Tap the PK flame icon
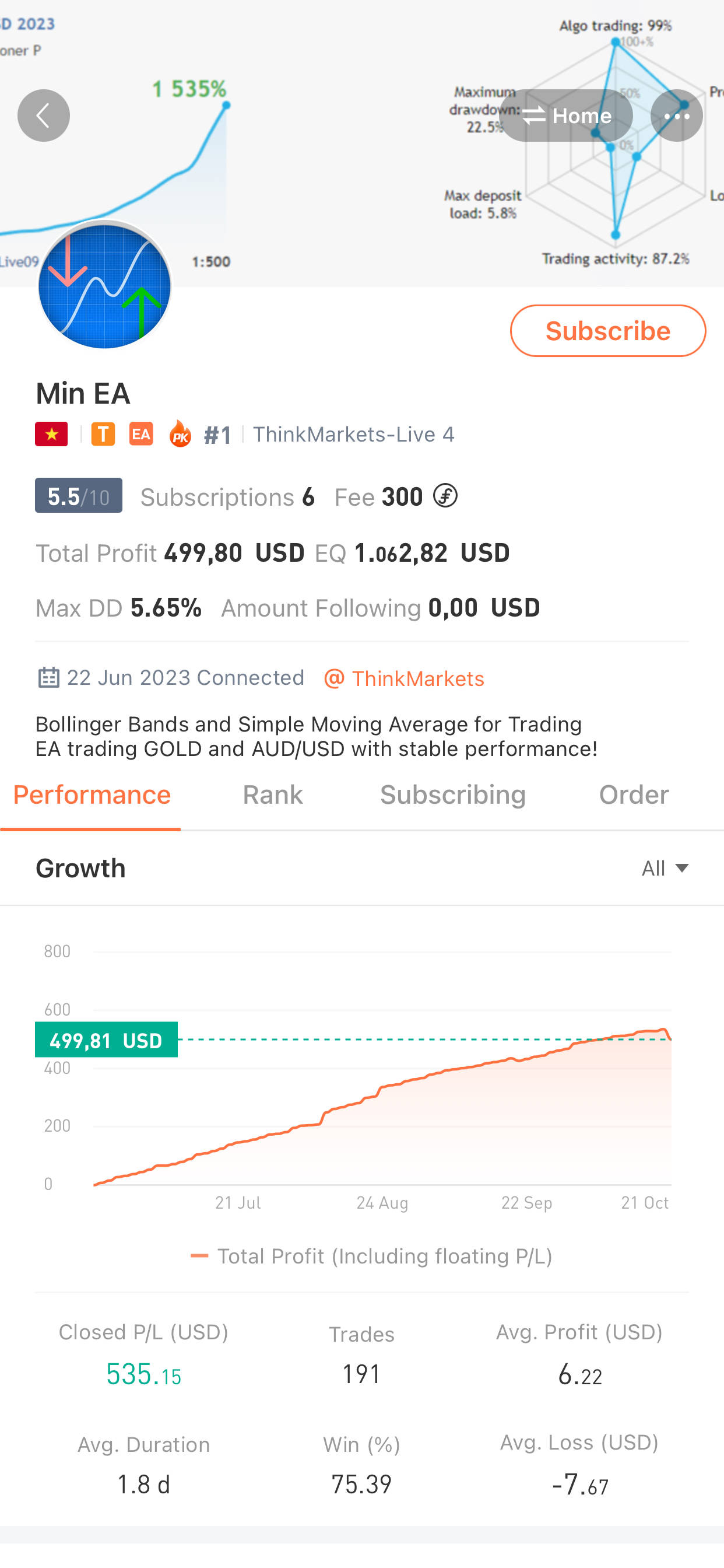The width and height of the screenshot is (724, 1568). pyautogui.click(x=180, y=434)
